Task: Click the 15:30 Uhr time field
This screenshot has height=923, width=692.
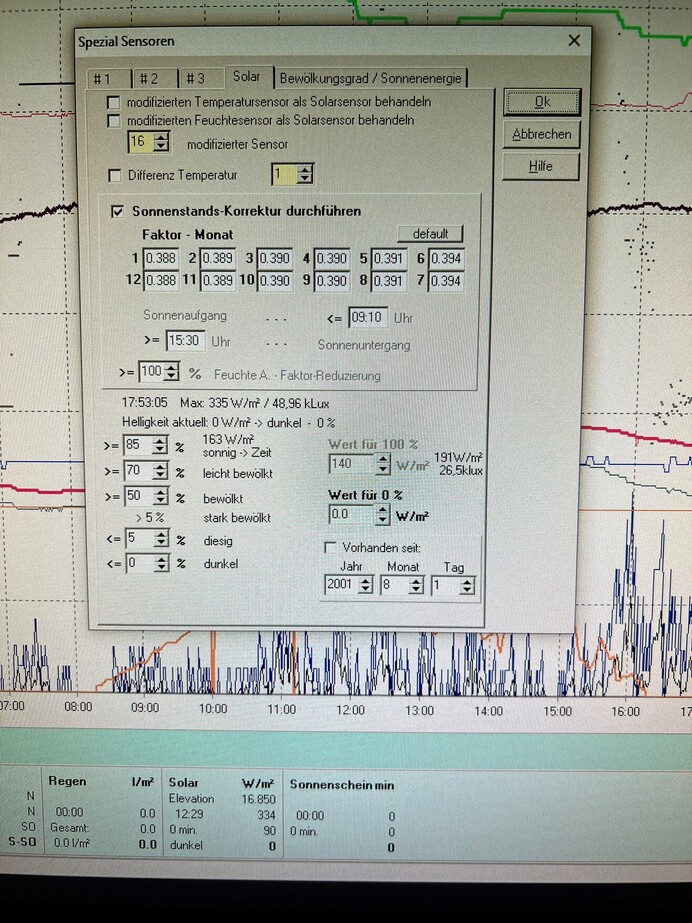Action: (185, 341)
